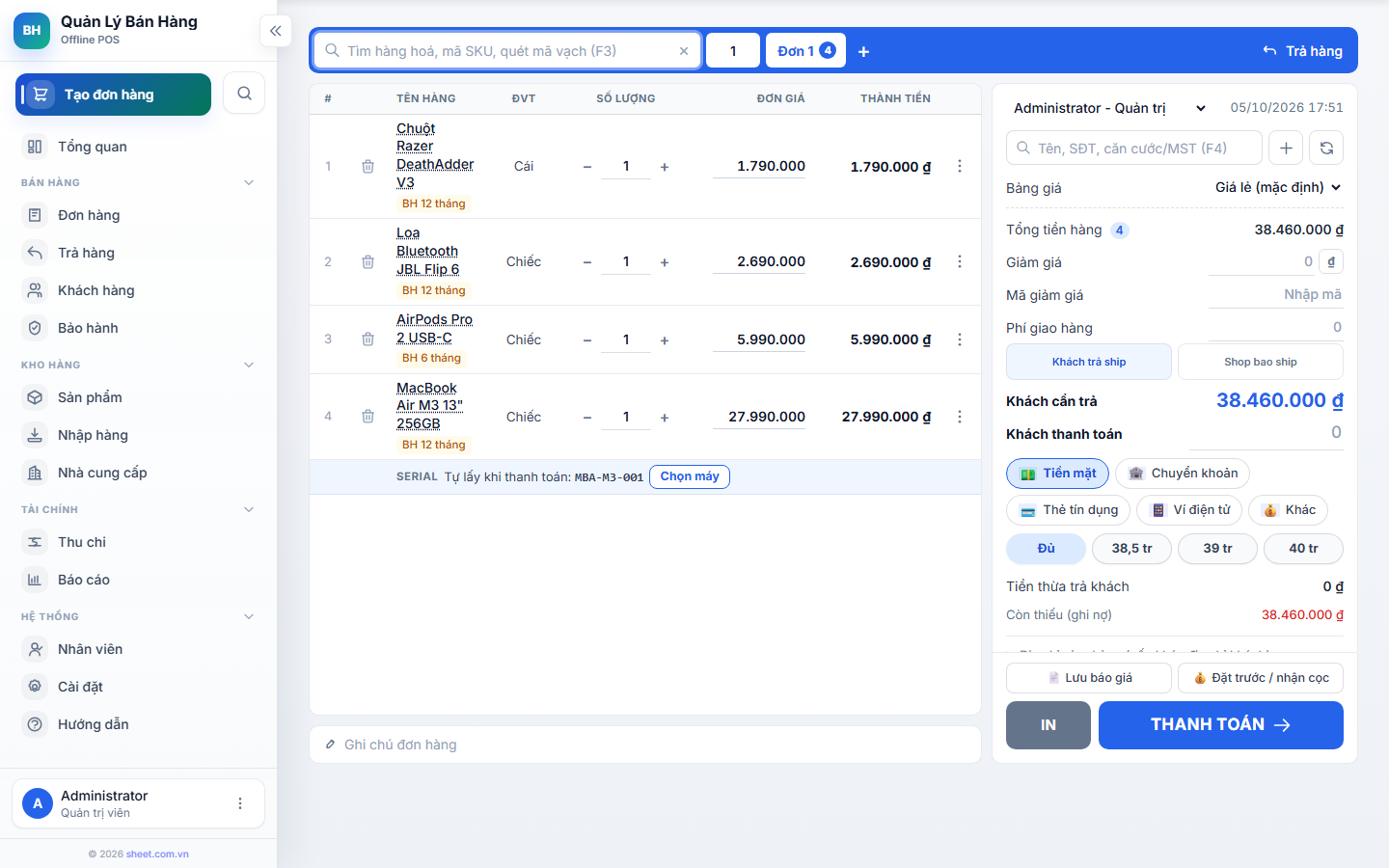This screenshot has height=868, width=1389.
Task: Collapse the TÀI CHÍNH sidebar section
Action: [x=249, y=509]
